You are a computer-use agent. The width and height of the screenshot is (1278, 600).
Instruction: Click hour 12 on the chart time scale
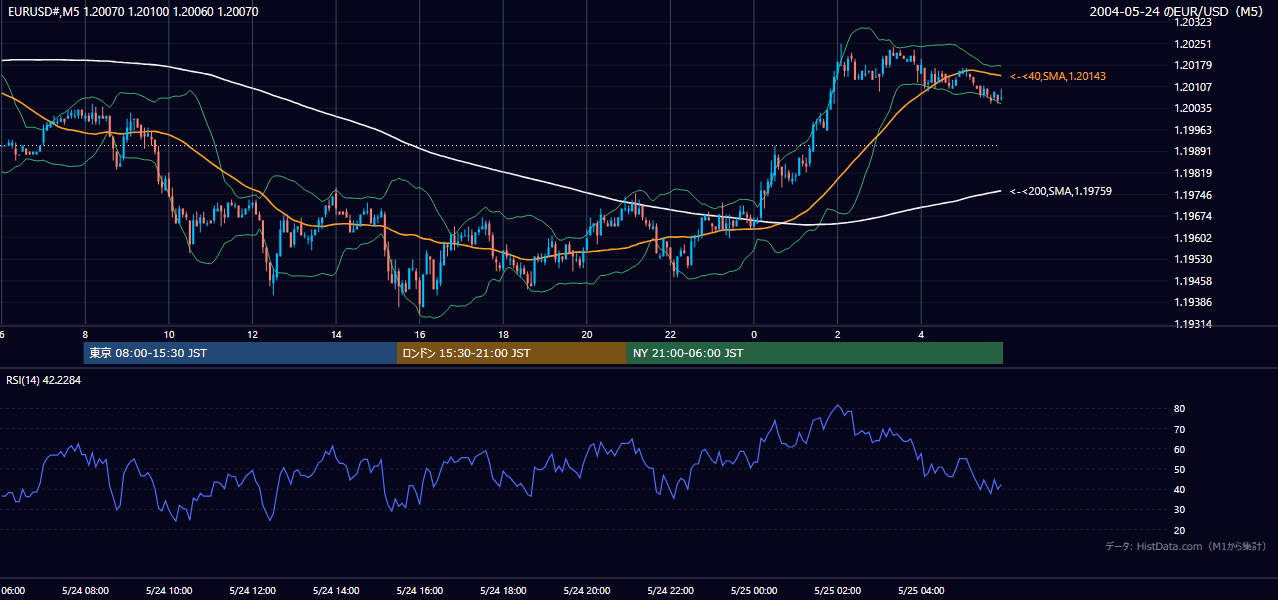pyautogui.click(x=252, y=335)
